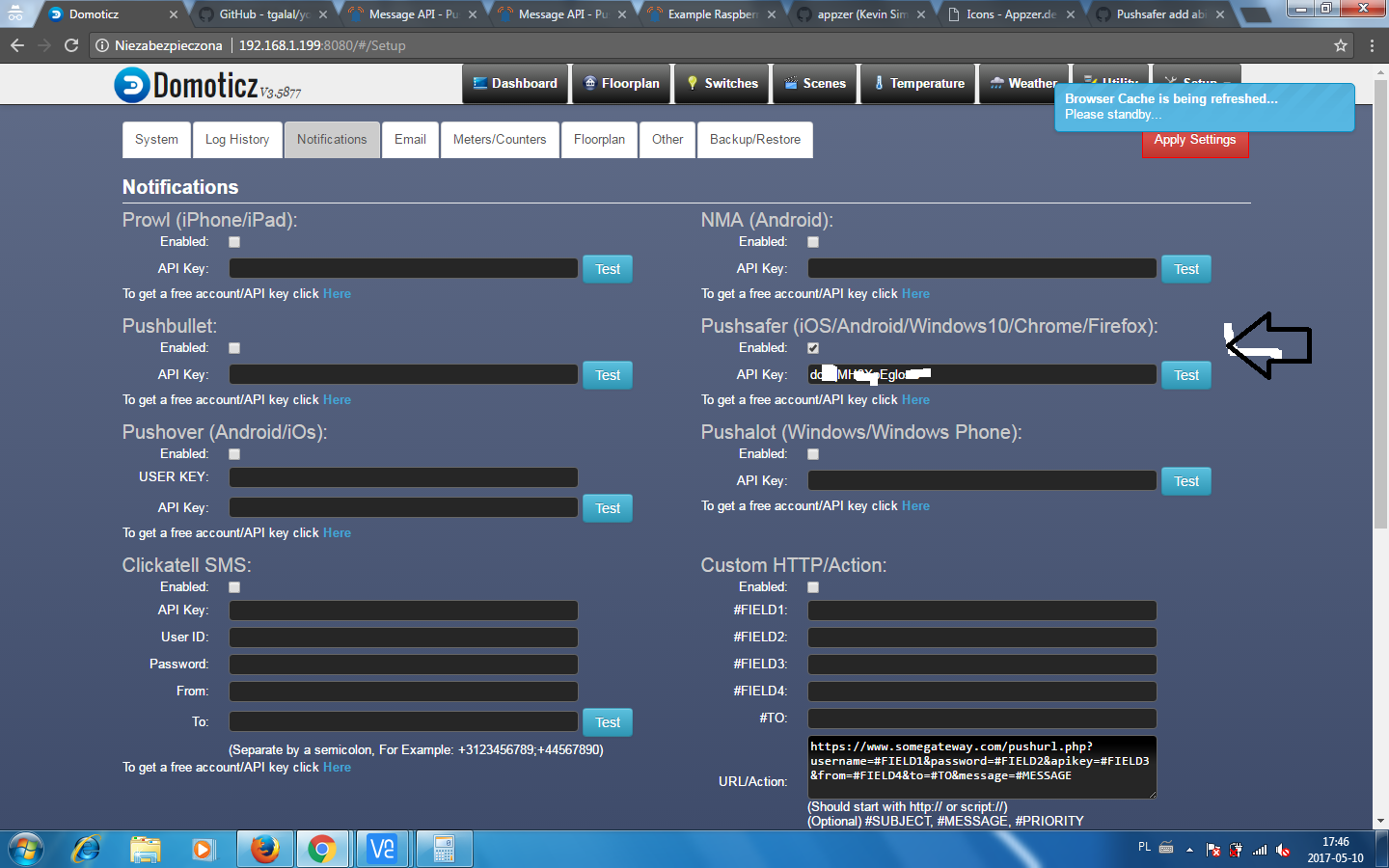1389x868 pixels.
Task: Enable Custom HTTP/Action checkbox
Action: 813,587
